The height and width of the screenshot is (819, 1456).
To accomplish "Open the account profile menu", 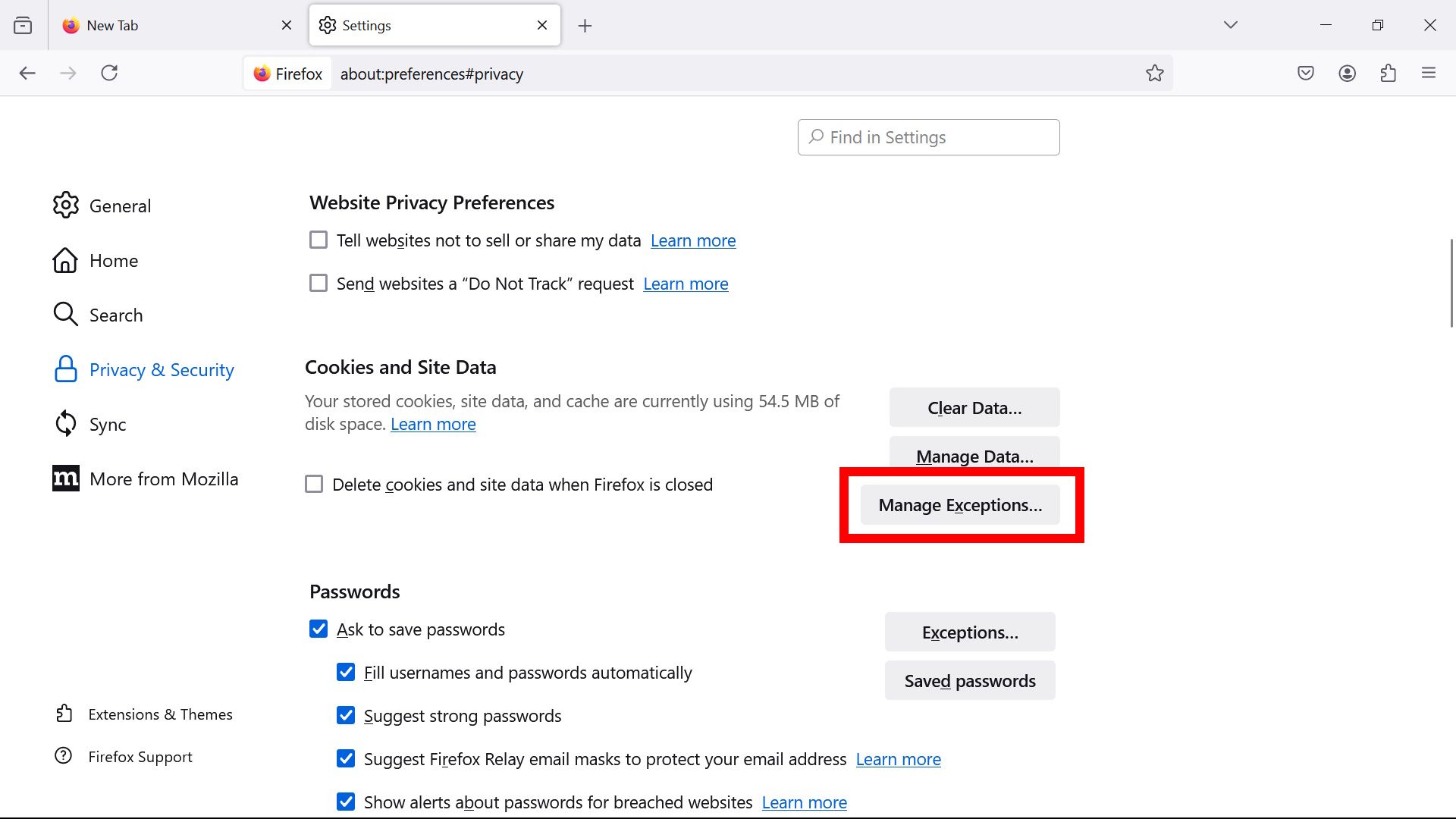I will point(1348,73).
